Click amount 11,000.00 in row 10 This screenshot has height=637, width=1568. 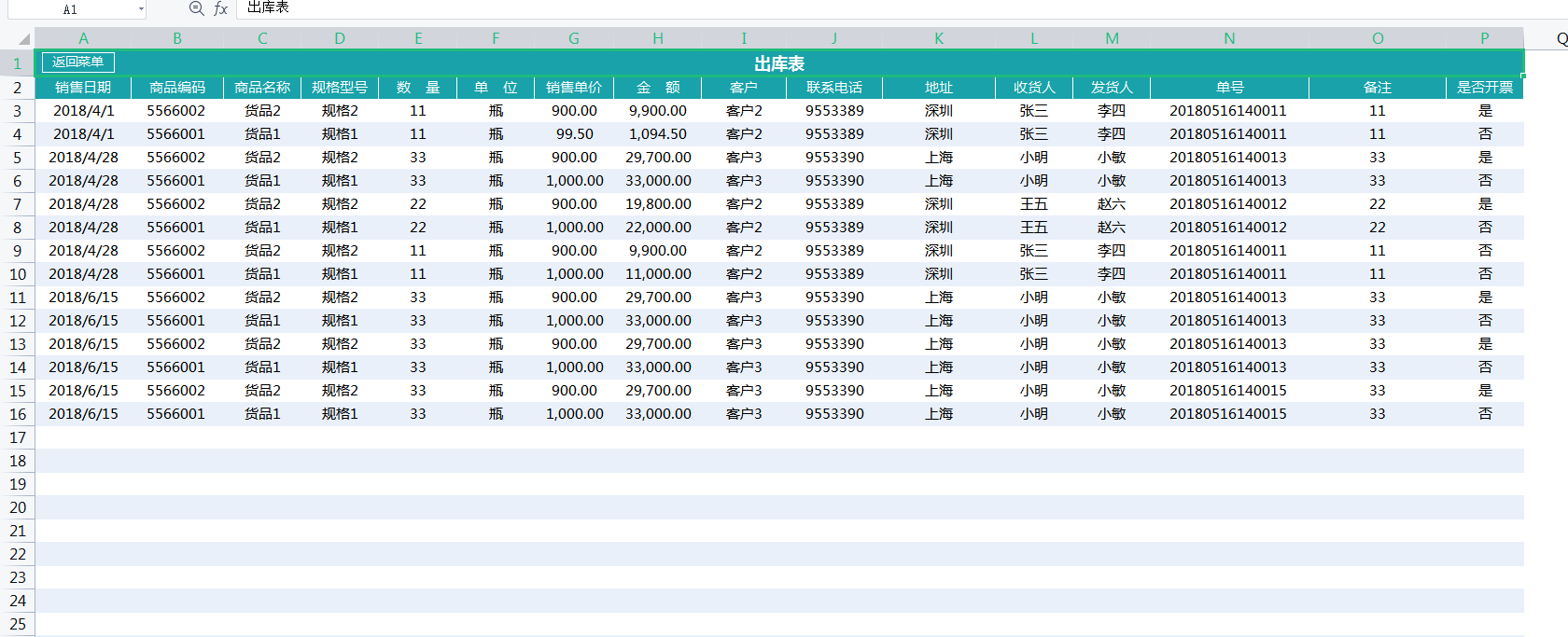[x=658, y=273]
